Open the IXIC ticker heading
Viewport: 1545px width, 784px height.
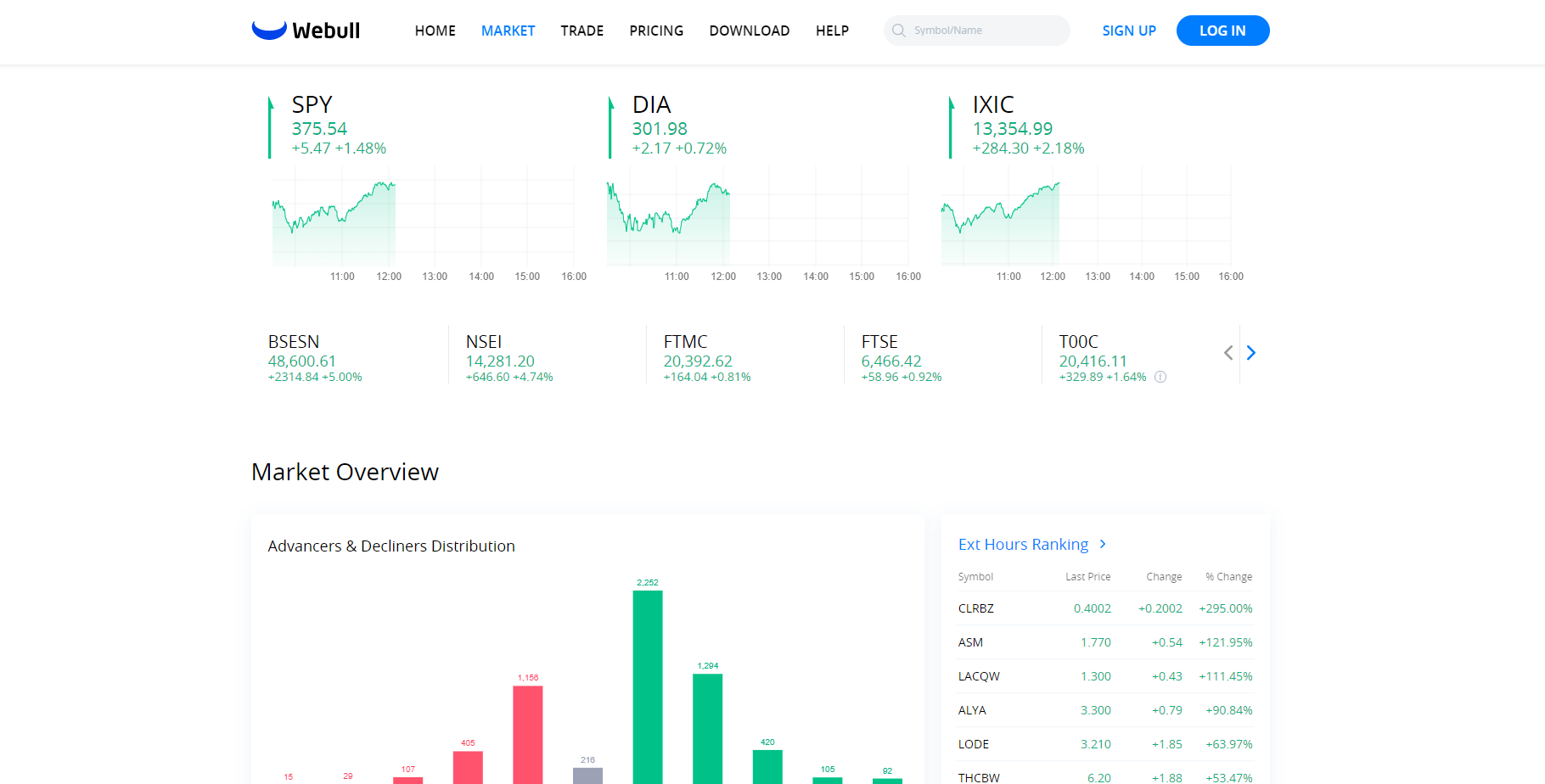(x=993, y=104)
